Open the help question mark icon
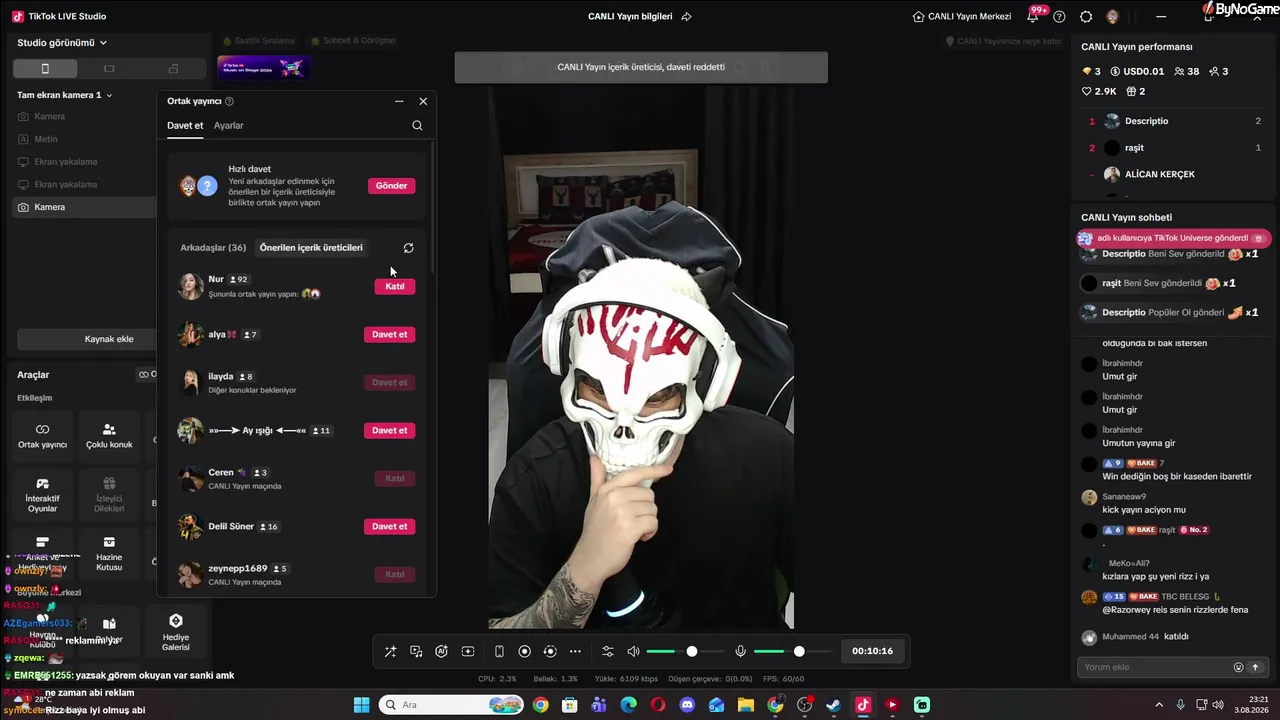 [x=1059, y=17]
